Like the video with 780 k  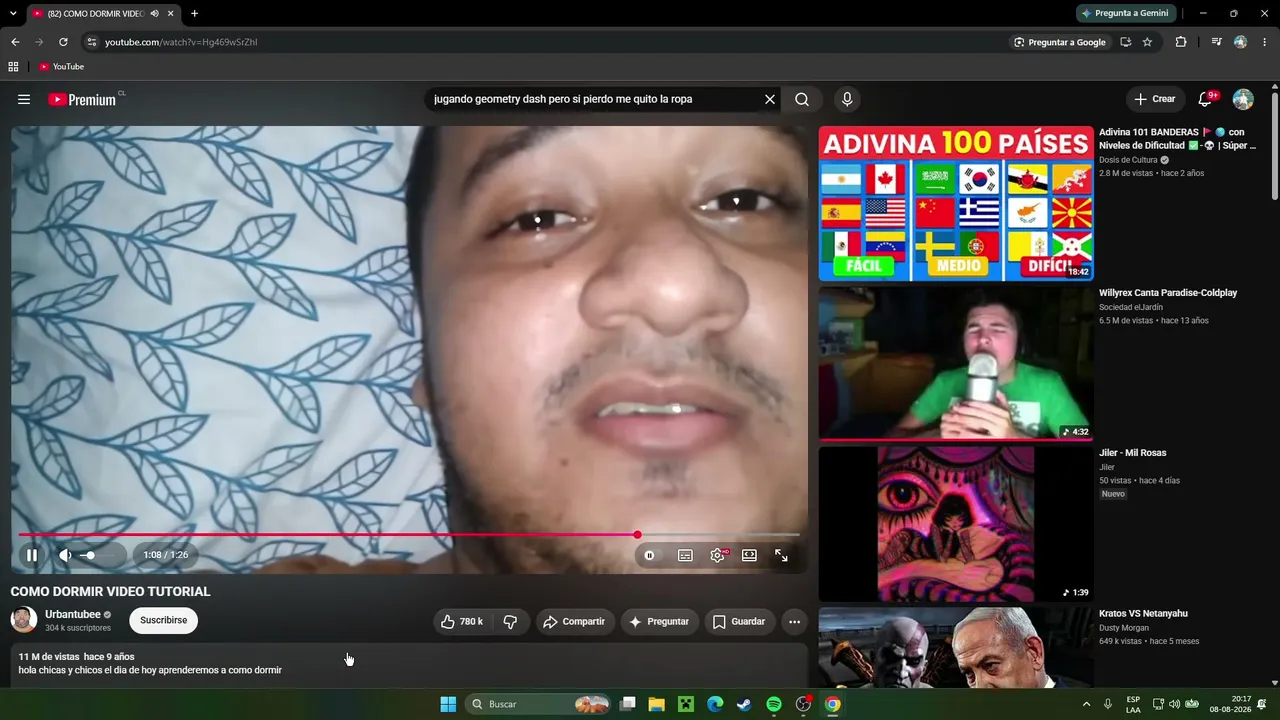click(x=462, y=621)
